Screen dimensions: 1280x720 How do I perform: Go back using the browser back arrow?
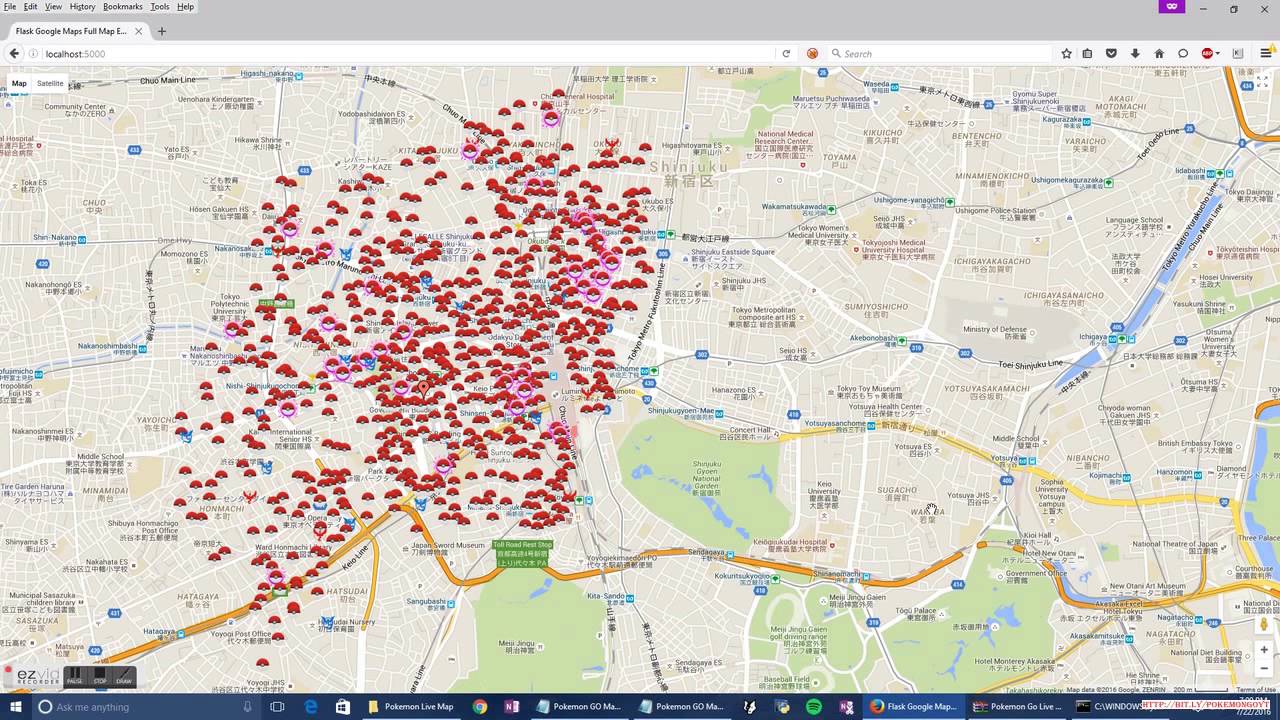[x=14, y=53]
